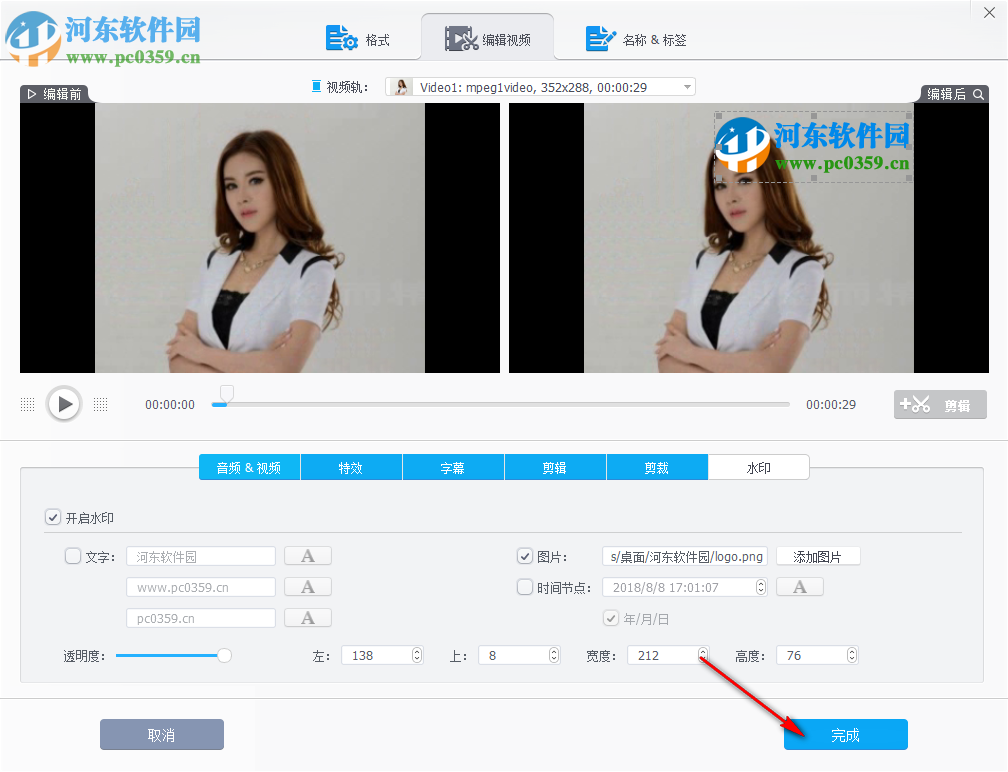1008x772 pixels.
Task: Open the 格式 (Format) settings panel
Action: (x=342, y=36)
